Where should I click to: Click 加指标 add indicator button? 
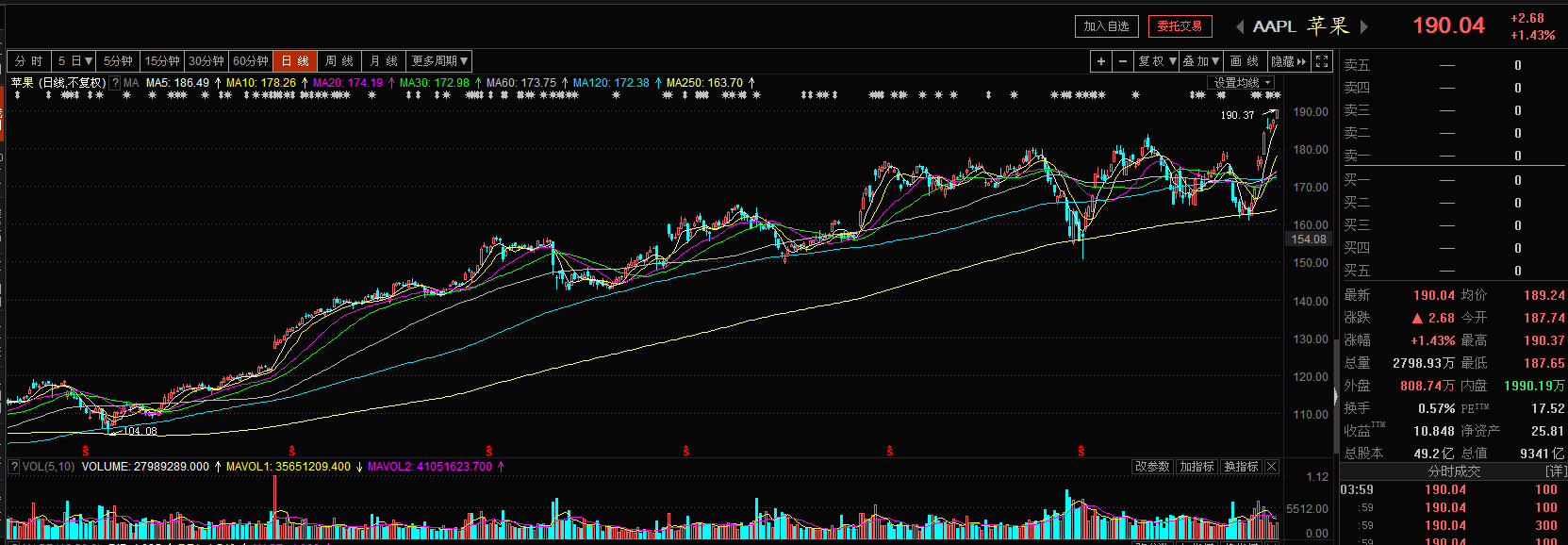(x=1197, y=467)
